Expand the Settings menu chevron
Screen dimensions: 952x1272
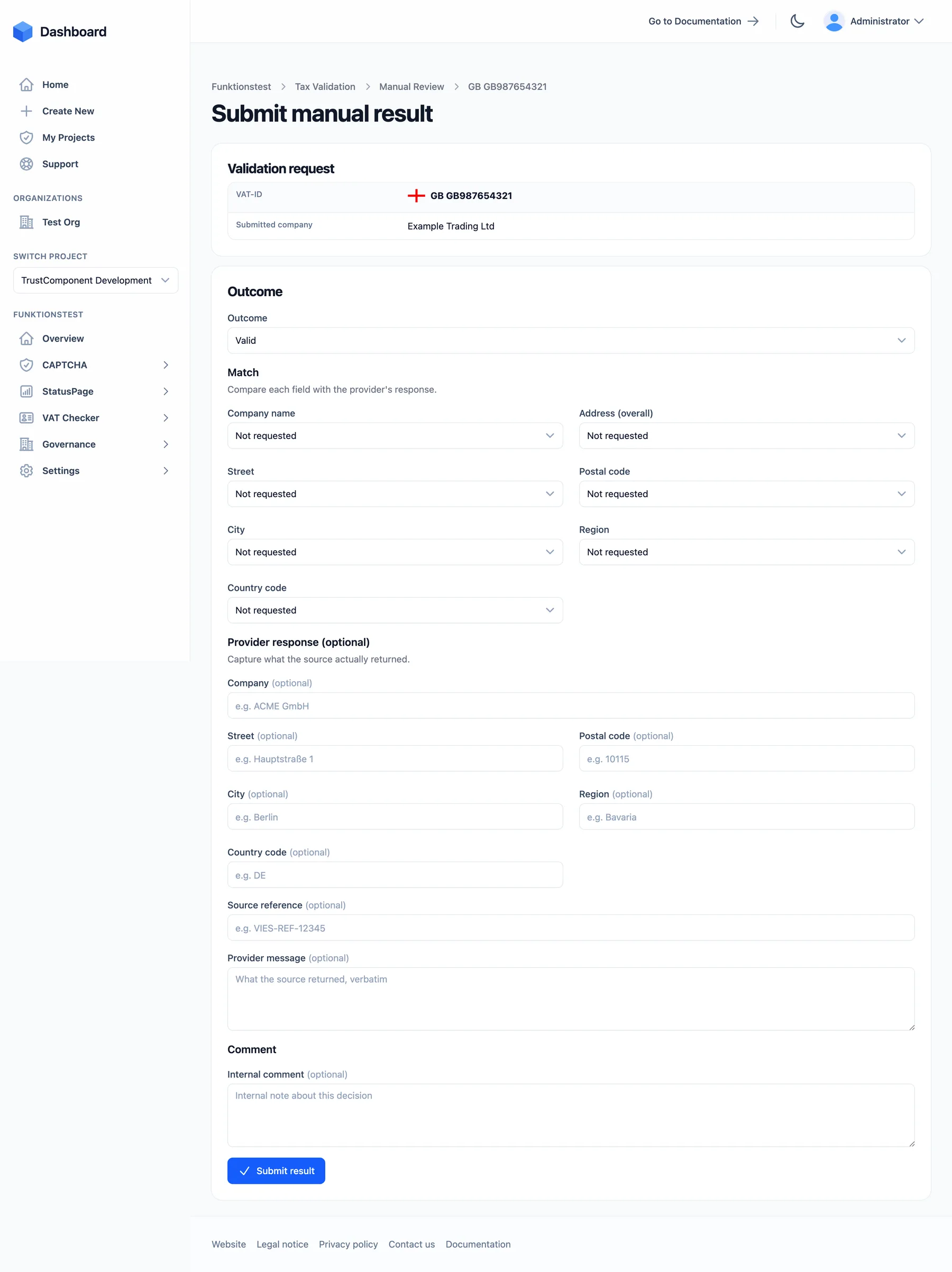click(x=166, y=470)
